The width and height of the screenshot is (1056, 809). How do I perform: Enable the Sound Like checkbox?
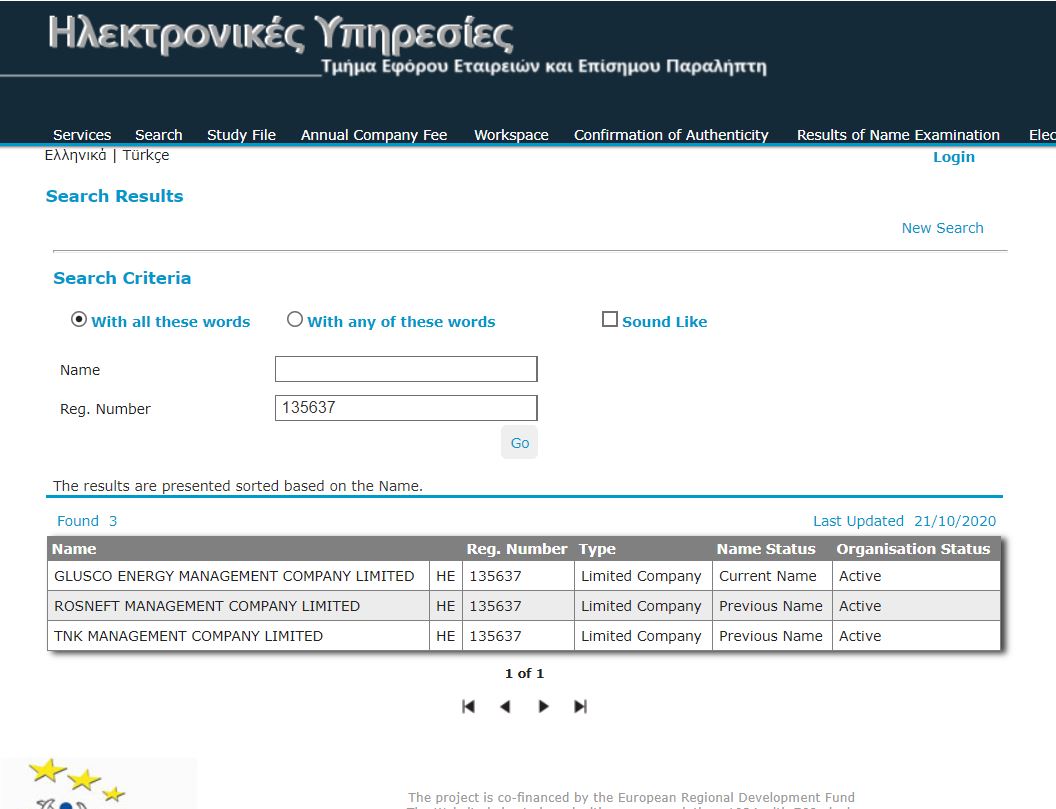tap(609, 320)
